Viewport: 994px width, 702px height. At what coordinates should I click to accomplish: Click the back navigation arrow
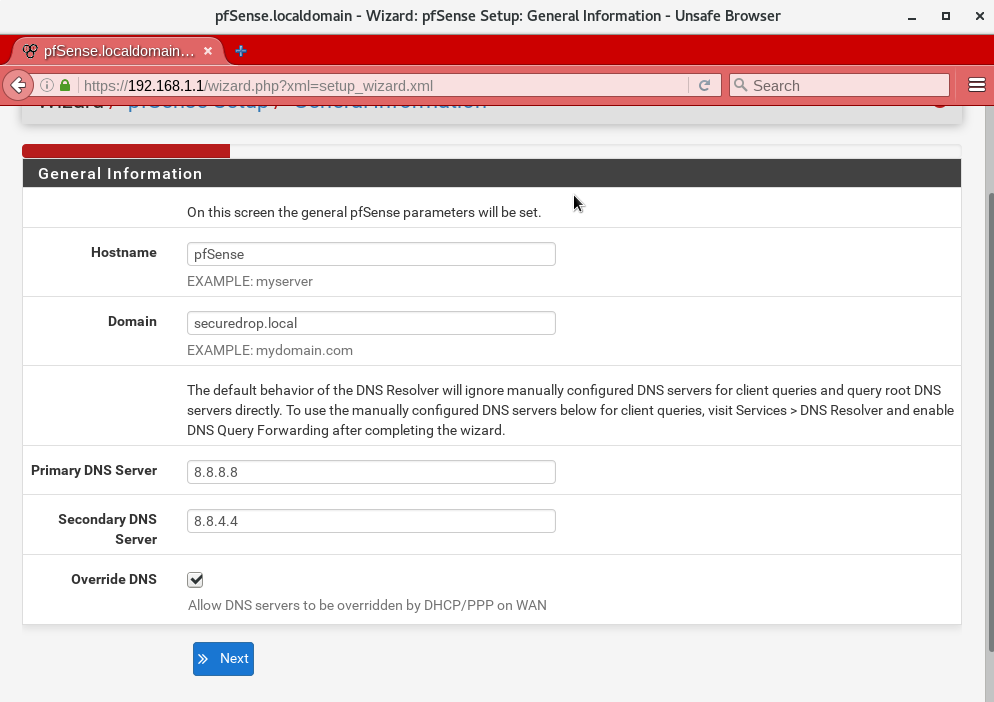[x=18, y=85]
